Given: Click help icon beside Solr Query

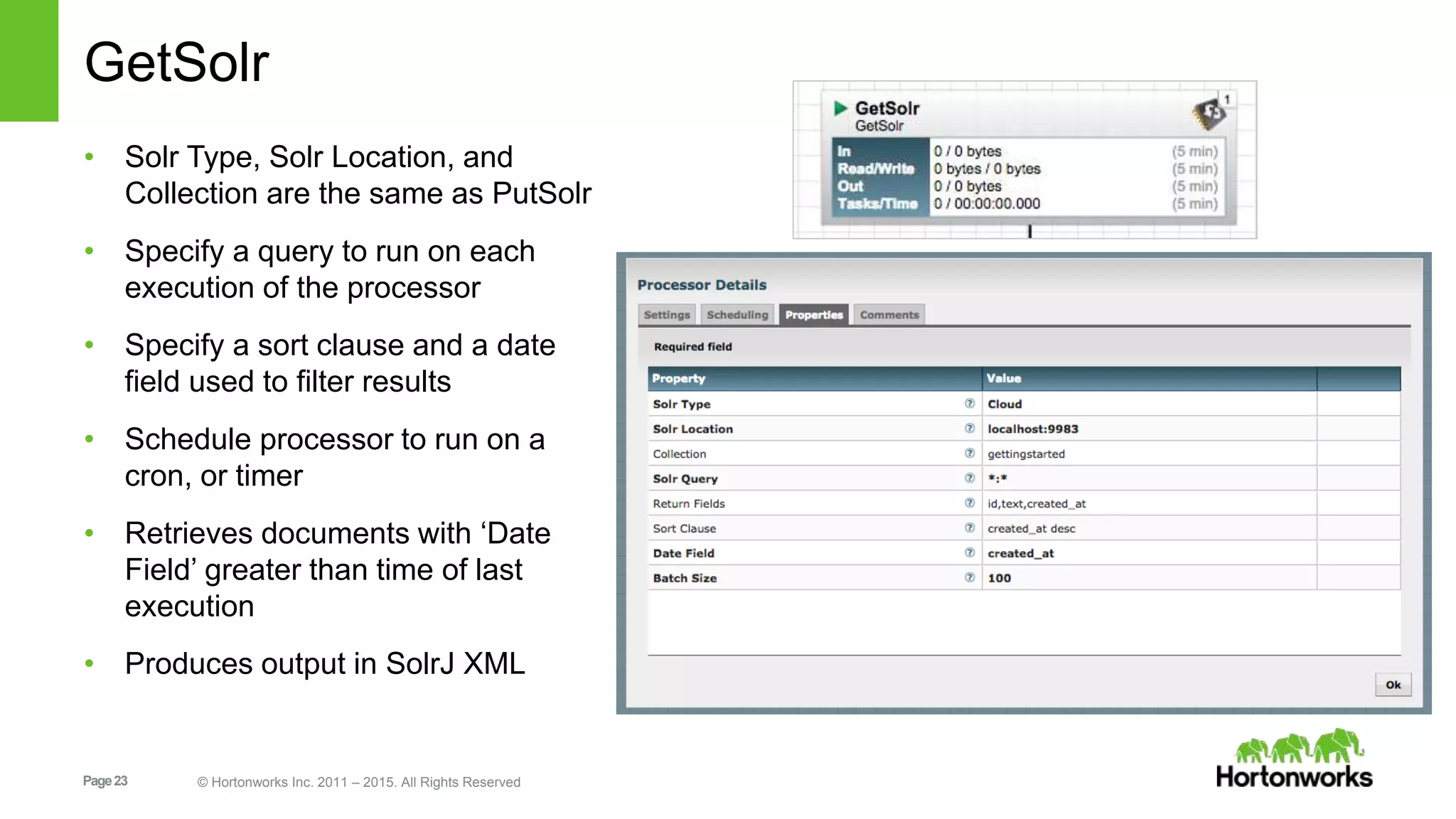Looking at the screenshot, I should point(969,478).
